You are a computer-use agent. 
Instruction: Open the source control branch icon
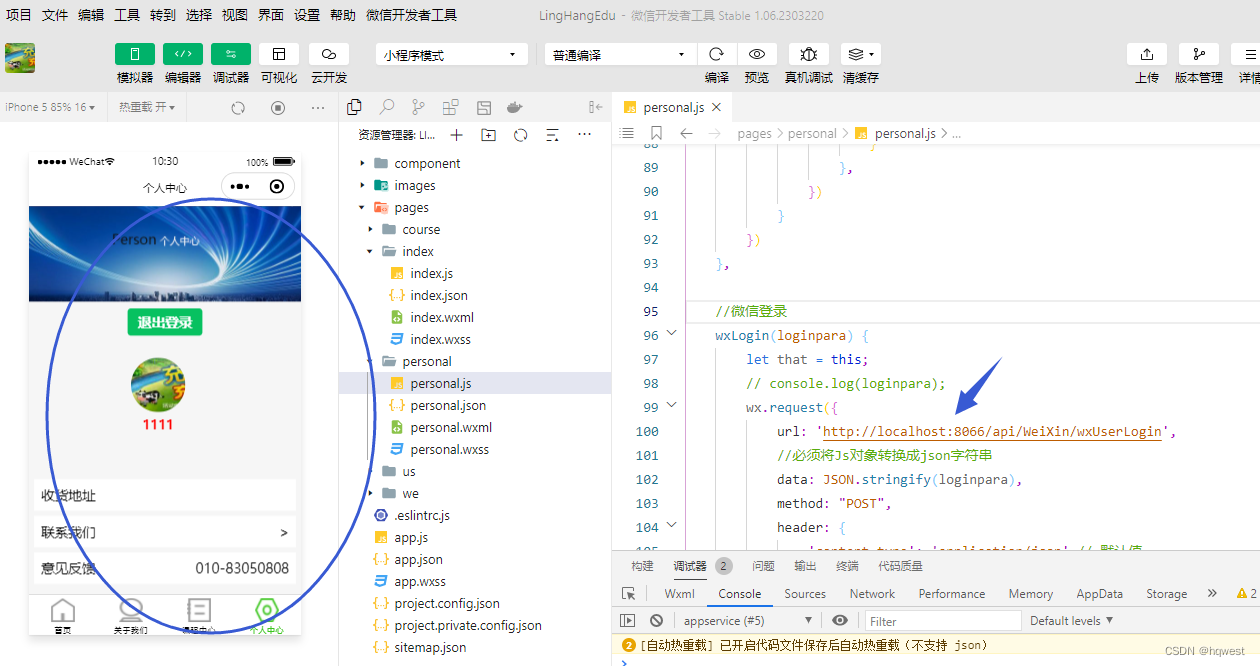[418, 107]
